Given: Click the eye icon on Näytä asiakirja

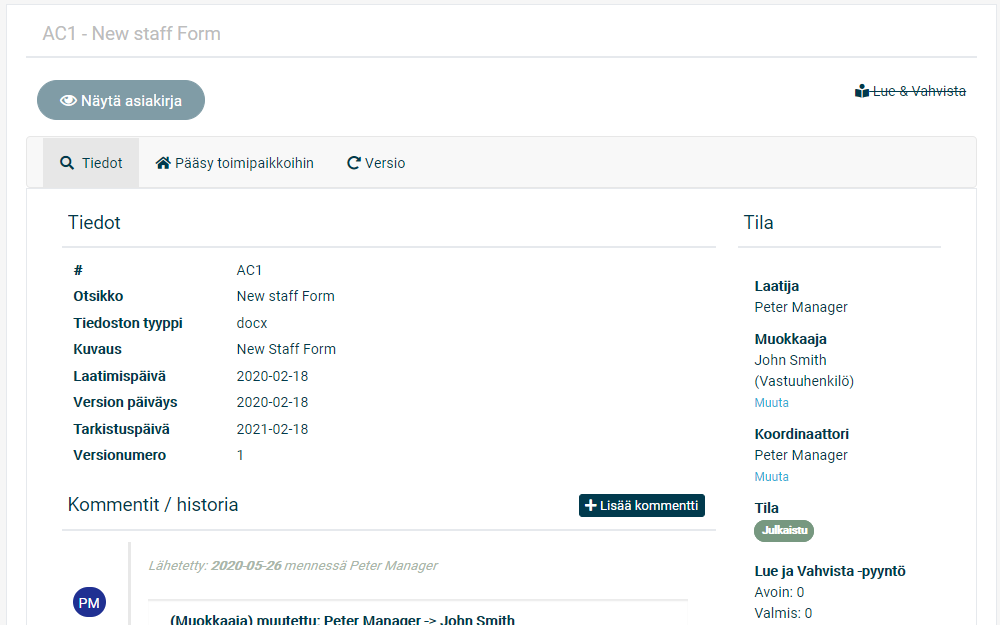Looking at the screenshot, I should pos(68,101).
